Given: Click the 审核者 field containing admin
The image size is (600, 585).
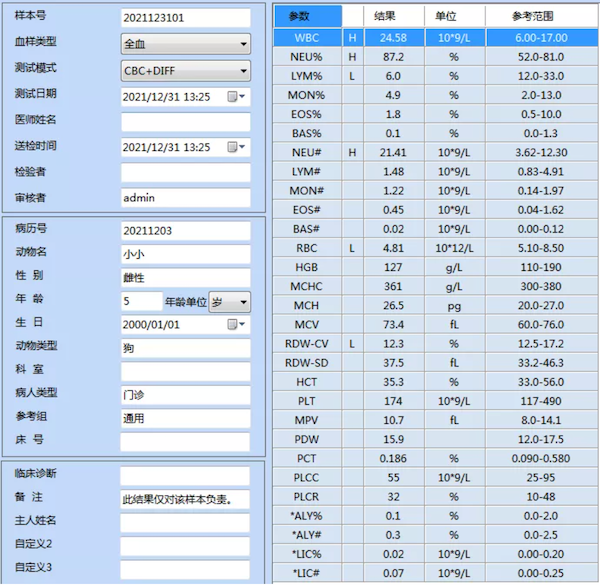Looking at the screenshot, I should pos(186,197).
